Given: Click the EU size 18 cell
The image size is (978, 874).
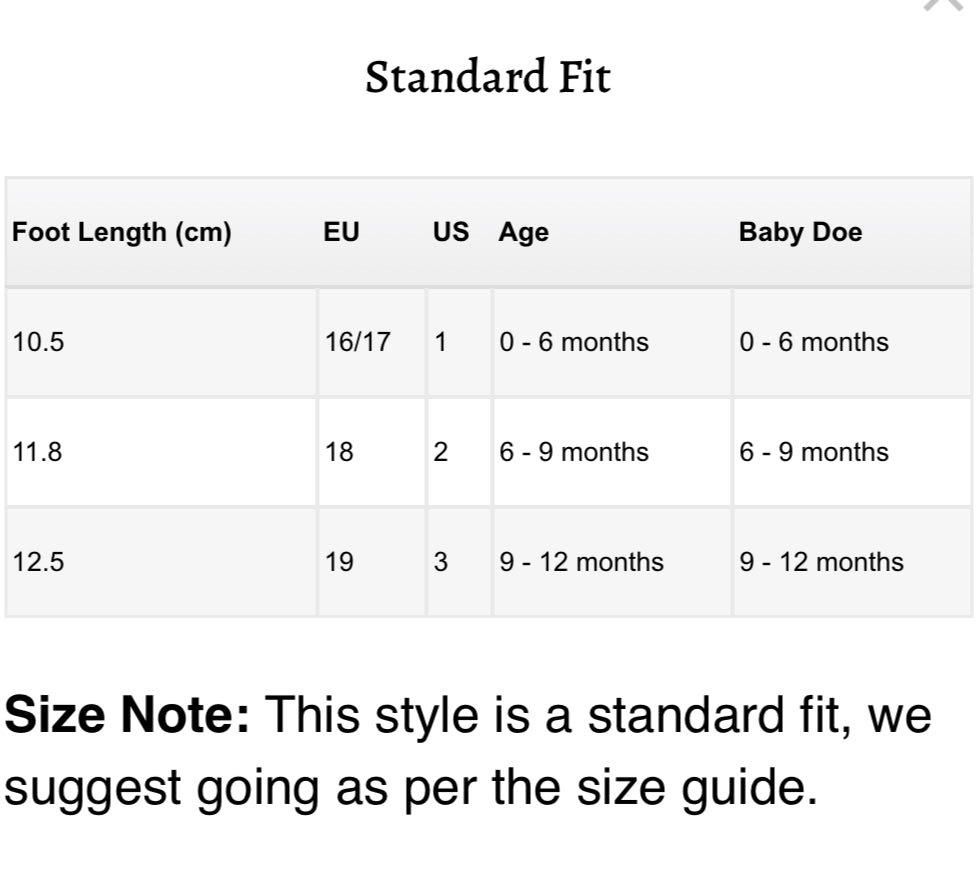Looking at the screenshot, I should (372, 452).
